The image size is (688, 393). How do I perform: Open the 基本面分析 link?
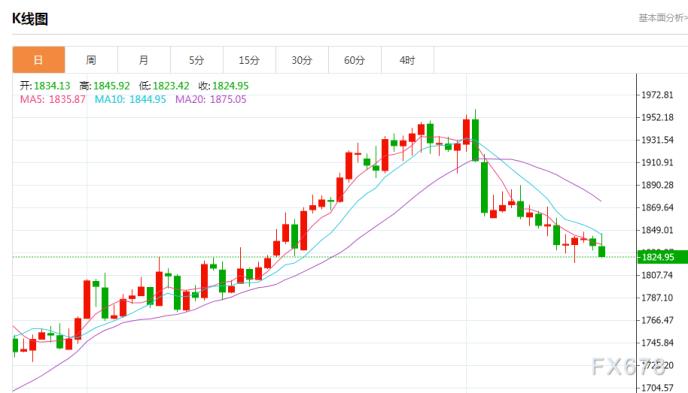pos(663,18)
